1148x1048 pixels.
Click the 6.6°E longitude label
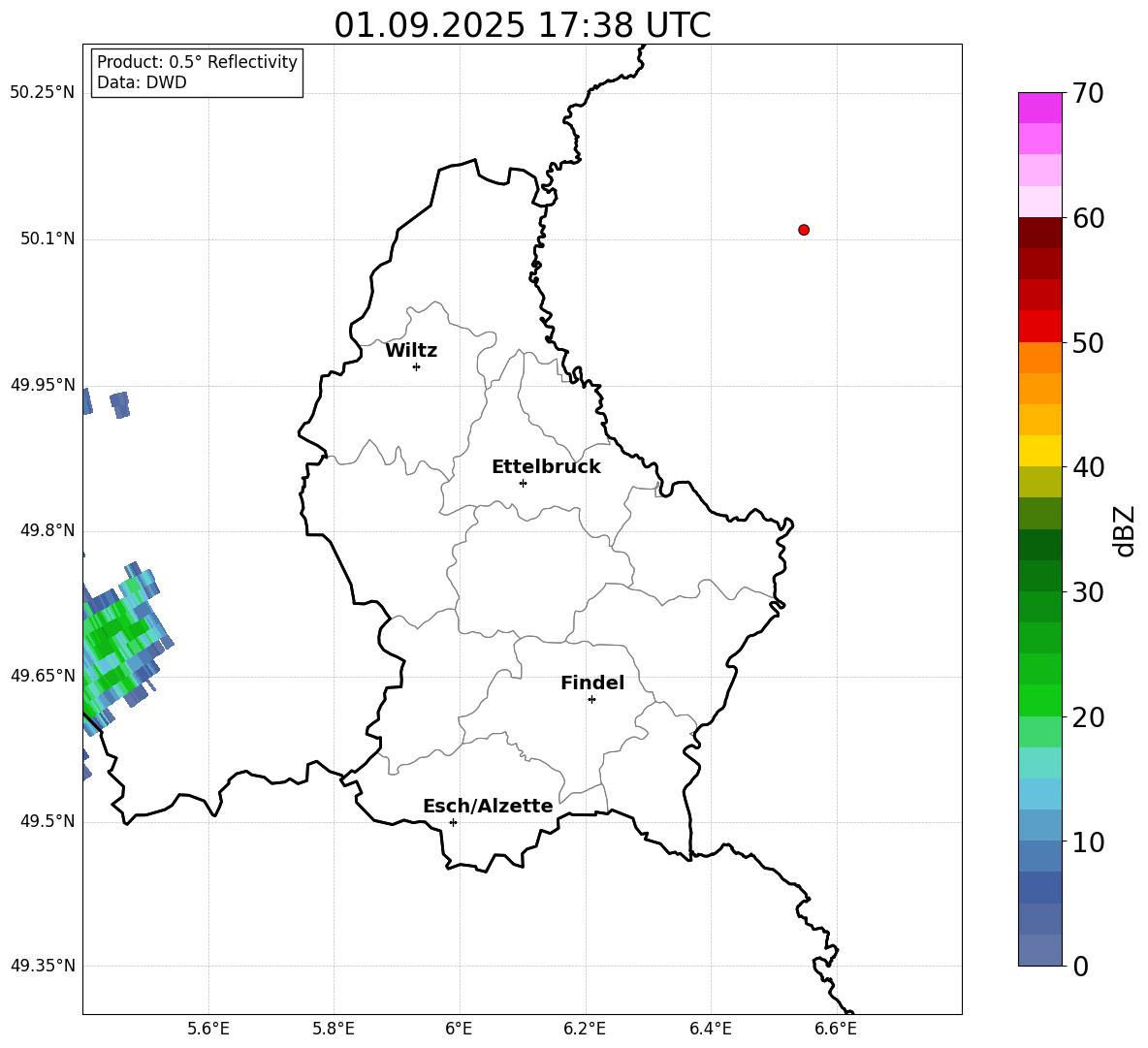pyautogui.click(x=836, y=1029)
